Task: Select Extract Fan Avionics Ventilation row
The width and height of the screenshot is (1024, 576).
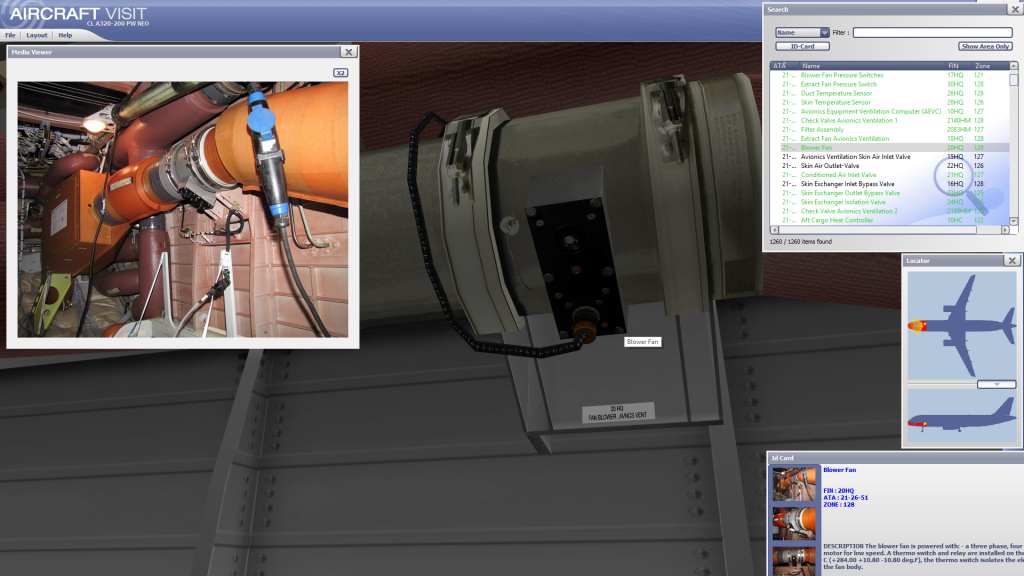Action: click(891, 138)
